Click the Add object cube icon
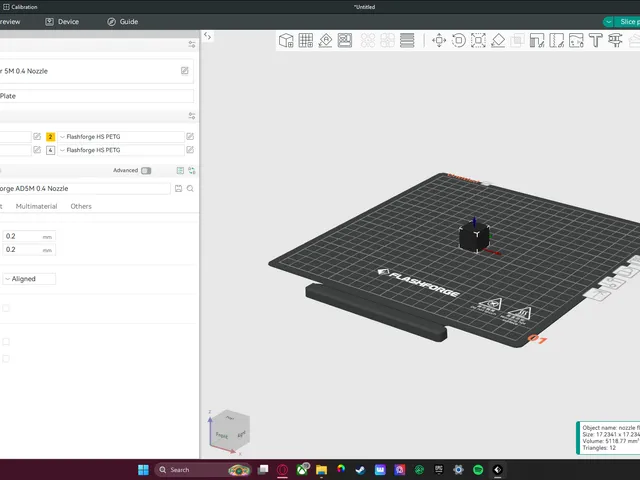 pyautogui.click(x=286, y=40)
